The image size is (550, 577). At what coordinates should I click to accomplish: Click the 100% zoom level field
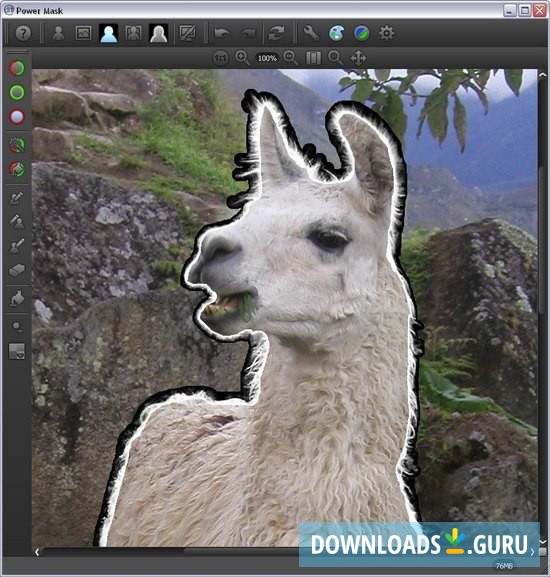[x=267, y=58]
